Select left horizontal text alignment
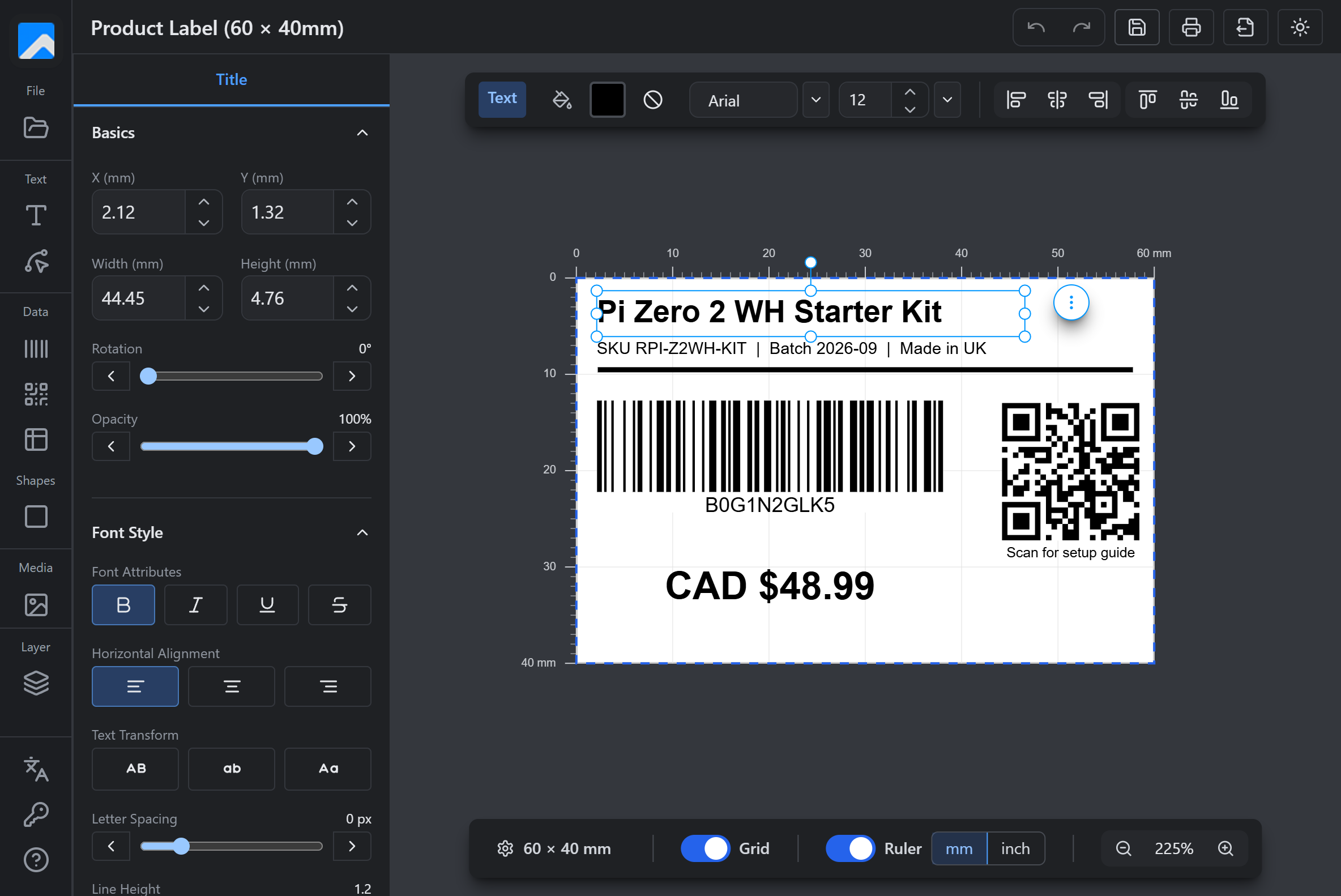This screenshot has height=896, width=1341. (x=135, y=686)
